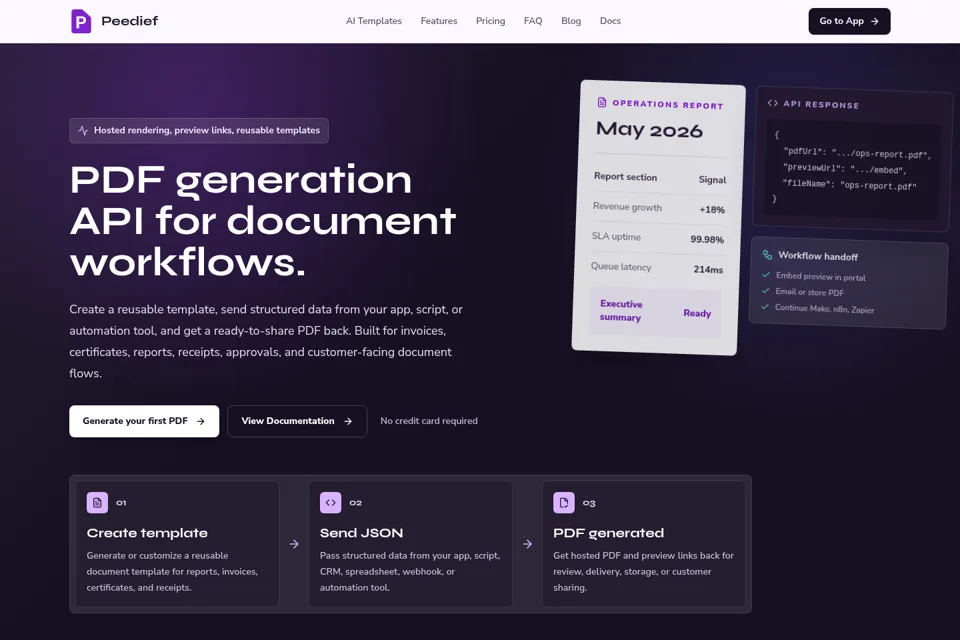The image size is (960, 640).
Task: Click the Create template heading
Action: pyautogui.click(x=147, y=533)
